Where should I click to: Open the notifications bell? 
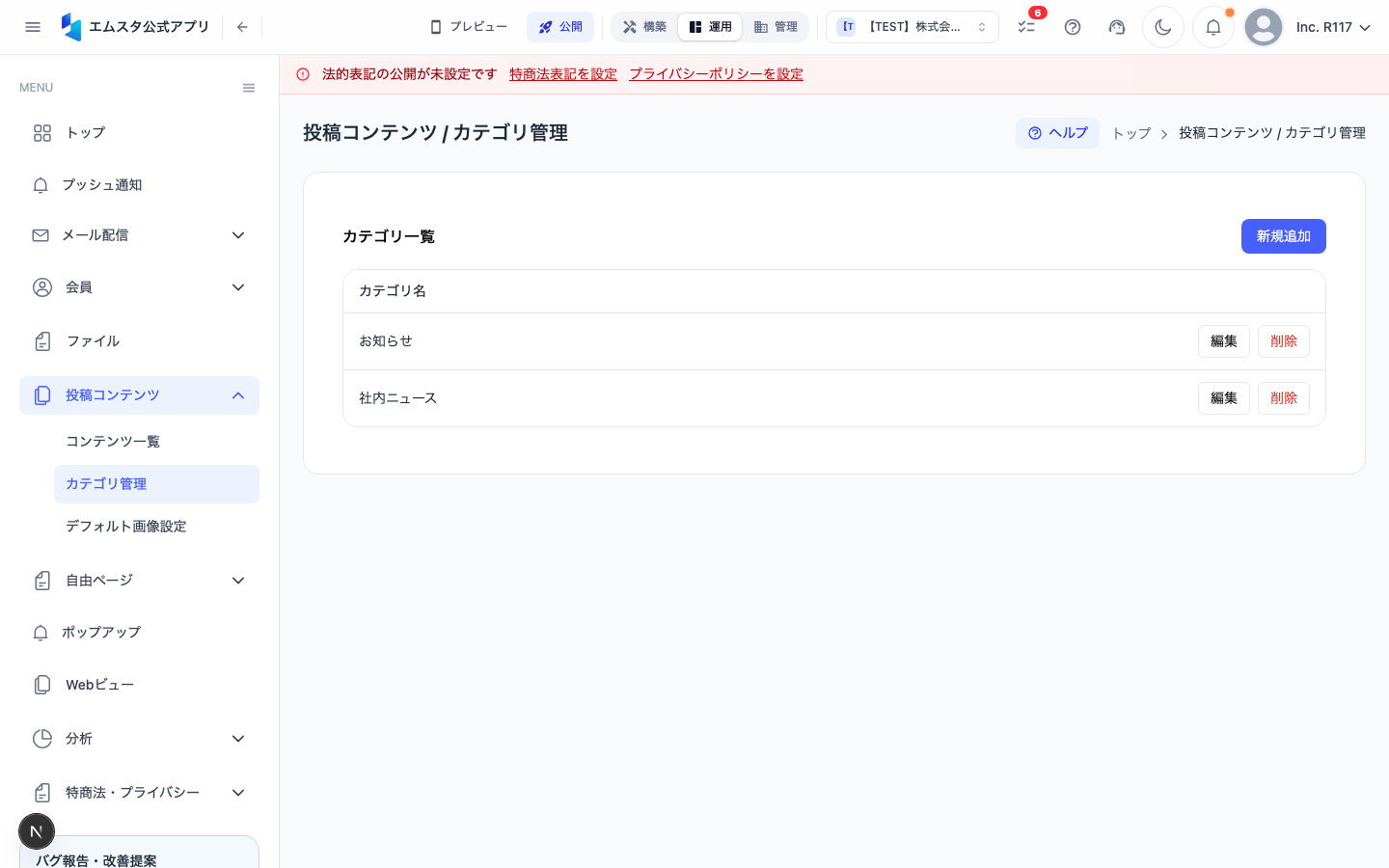click(1213, 27)
